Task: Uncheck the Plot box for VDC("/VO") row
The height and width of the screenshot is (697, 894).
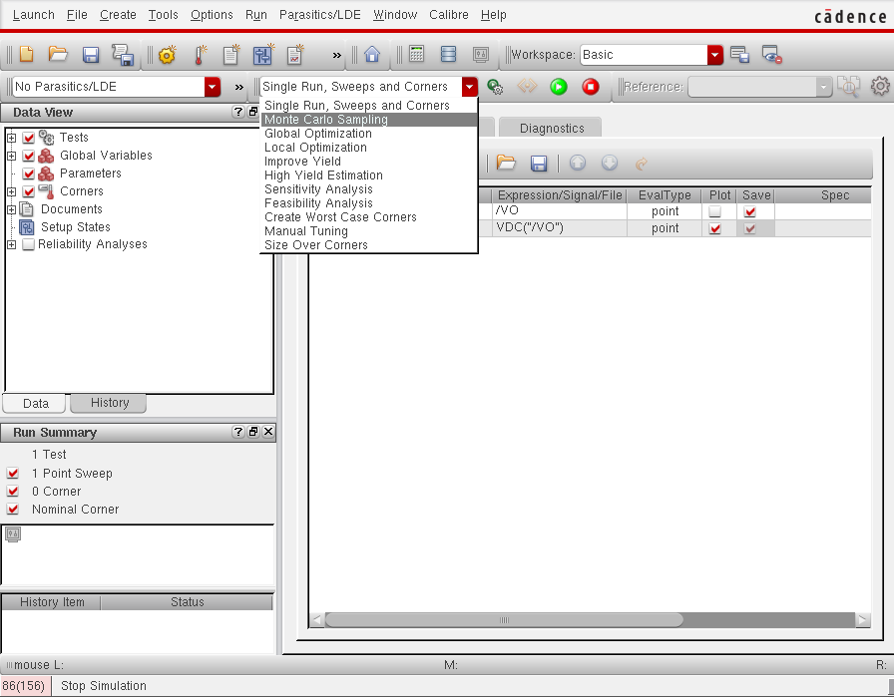Action: pyautogui.click(x=714, y=229)
